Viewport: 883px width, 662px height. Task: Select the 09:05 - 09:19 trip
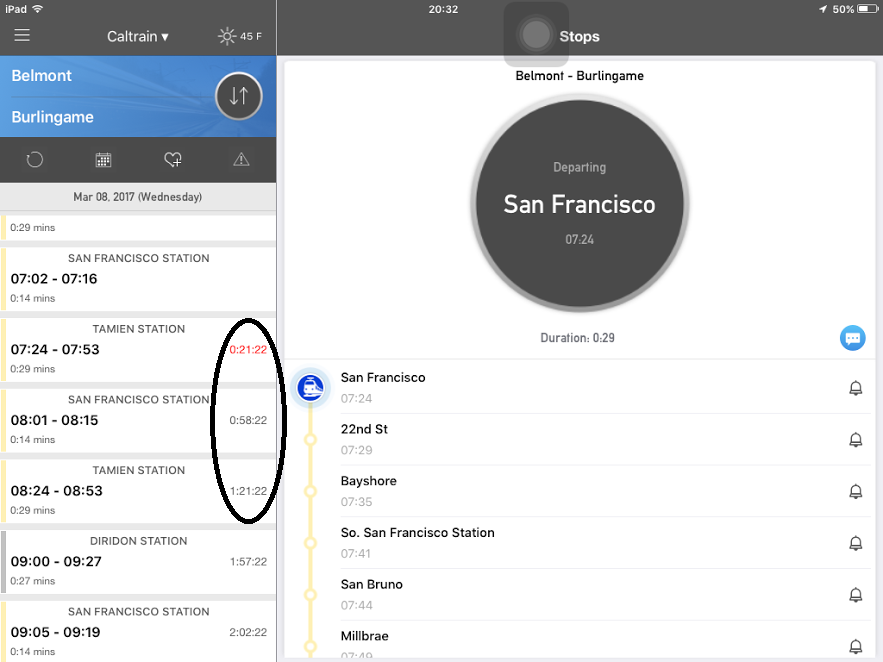(x=138, y=632)
